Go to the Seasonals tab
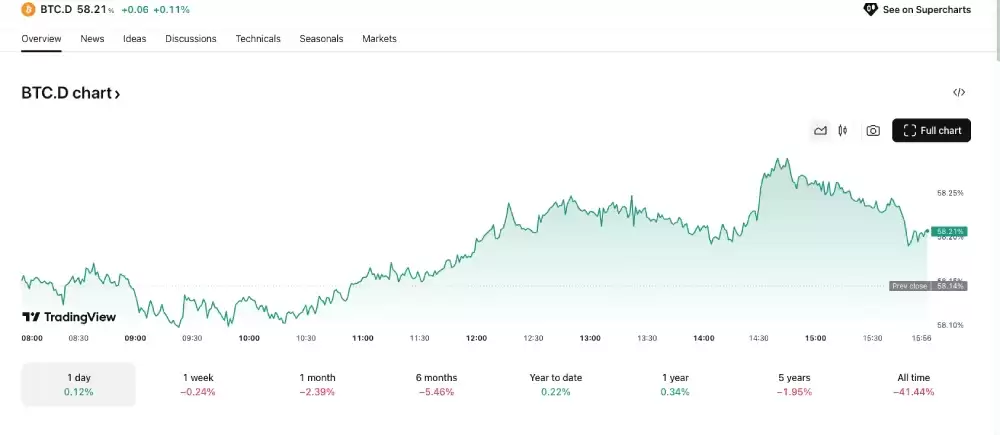Image resolution: width=1000 pixels, height=435 pixels. coord(321,39)
